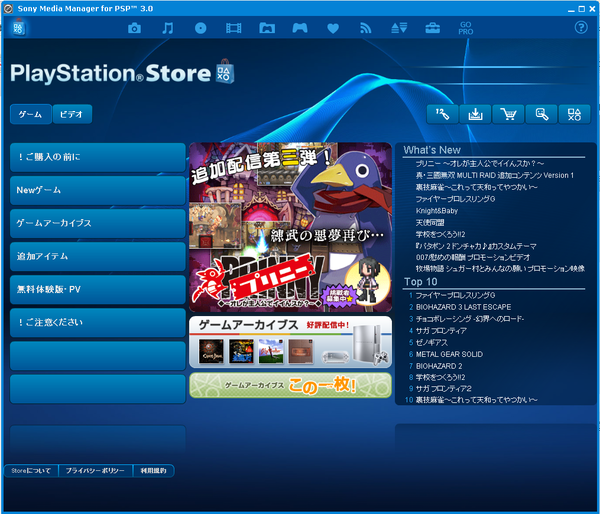Open the 追加アイテム menu item
The height and width of the screenshot is (514, 600).
click(x=98, y=256)
